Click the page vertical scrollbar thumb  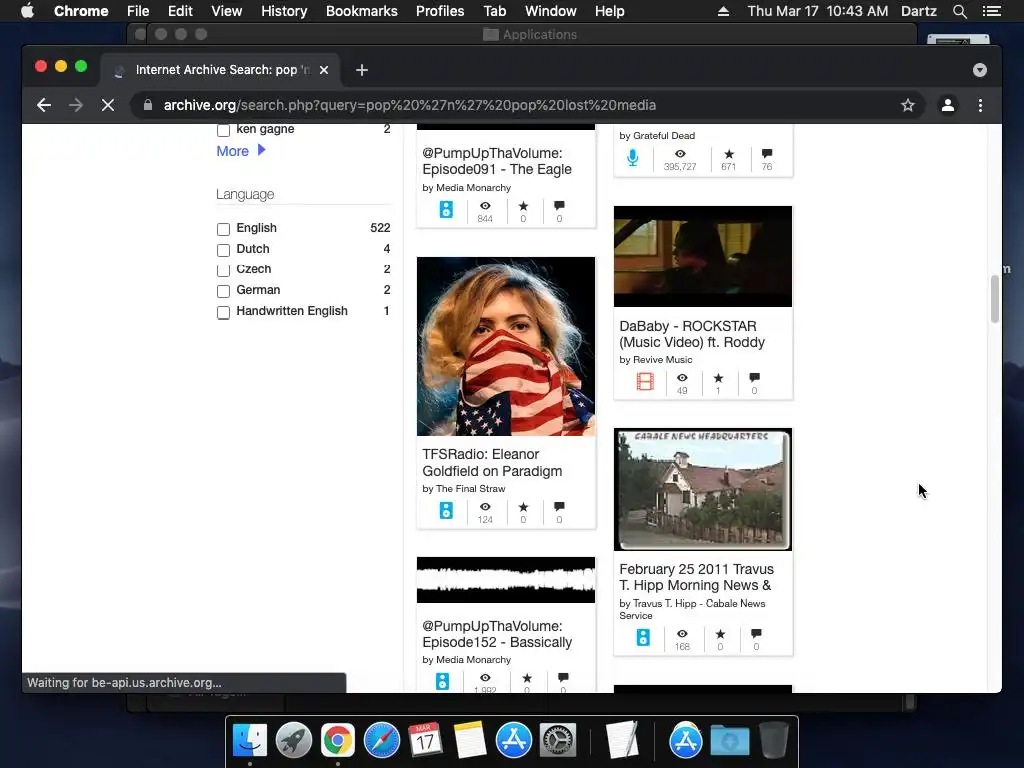coord(995,299)
